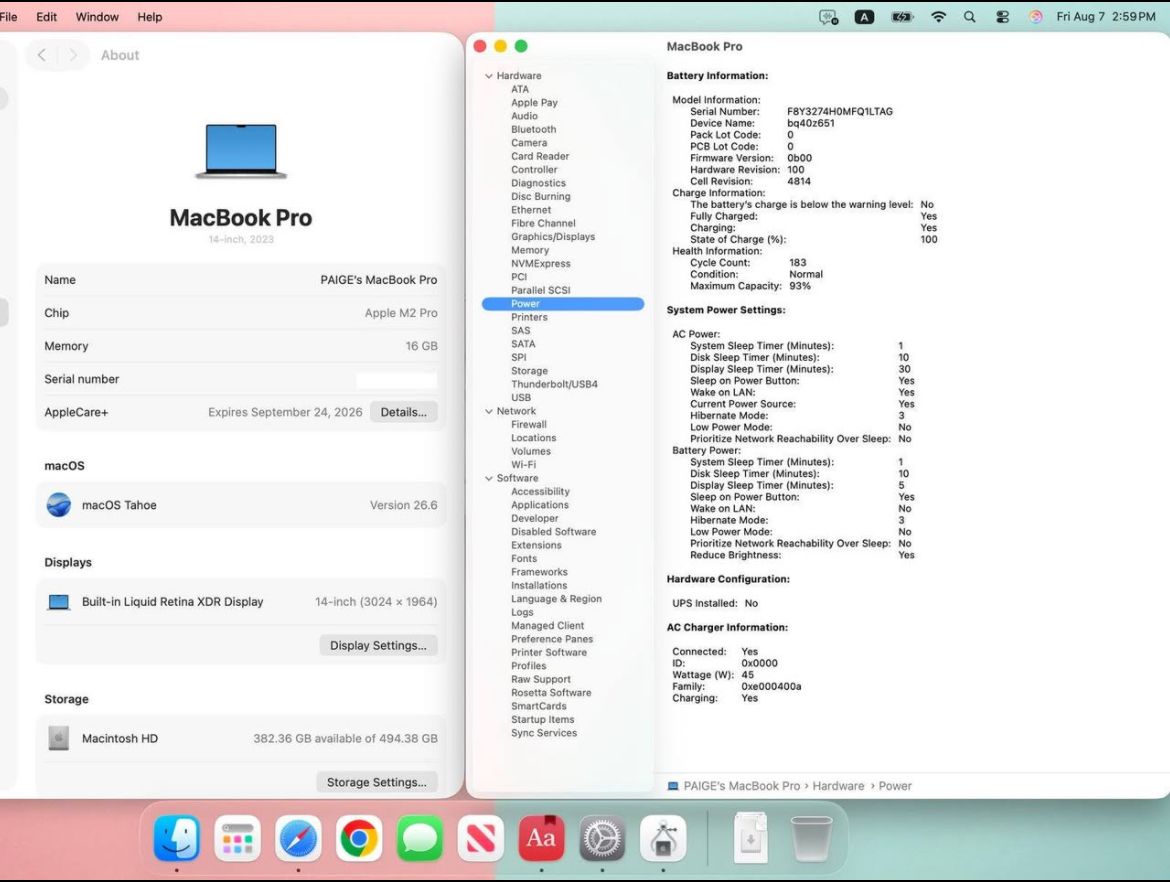Select NVMExpress in Hardware list

click(x=540, y=263)
